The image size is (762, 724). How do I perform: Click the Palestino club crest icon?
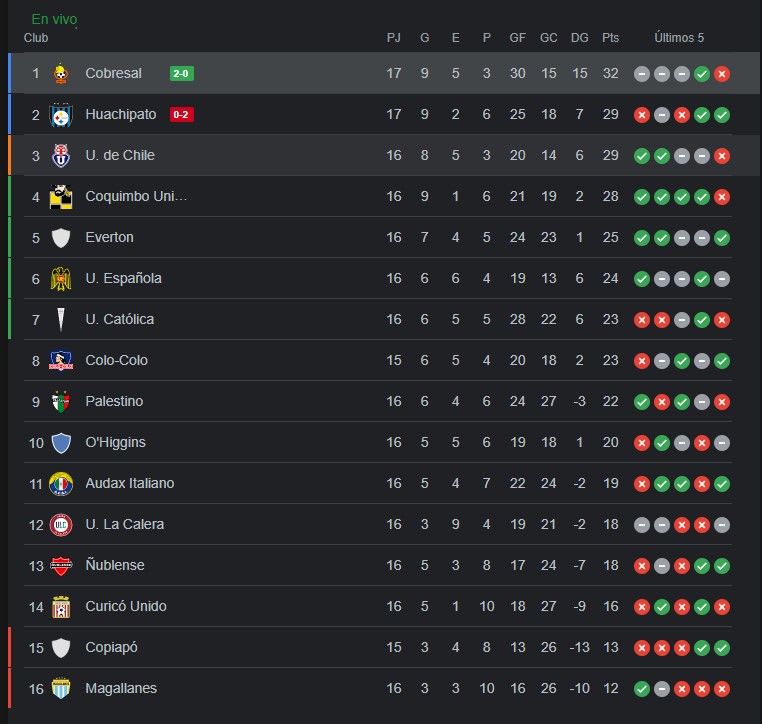[61, 401]
